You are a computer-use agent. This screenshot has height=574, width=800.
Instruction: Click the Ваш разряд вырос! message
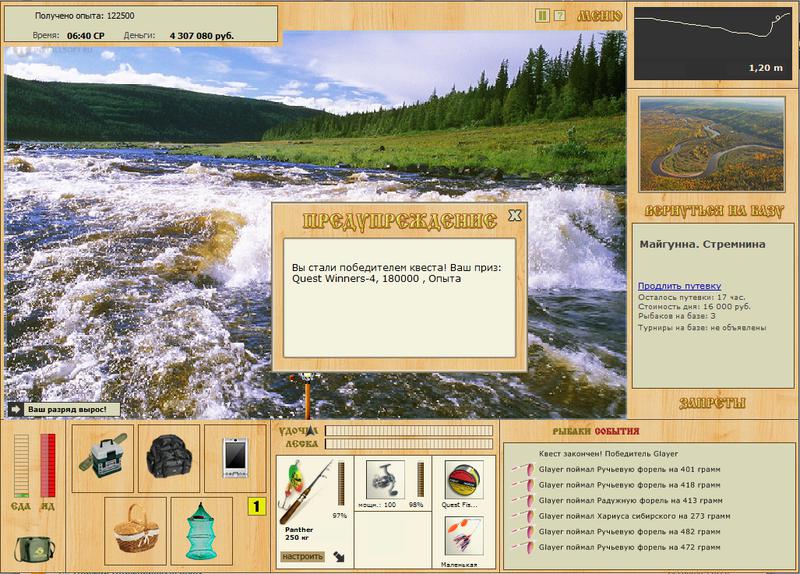coord(67,409)
